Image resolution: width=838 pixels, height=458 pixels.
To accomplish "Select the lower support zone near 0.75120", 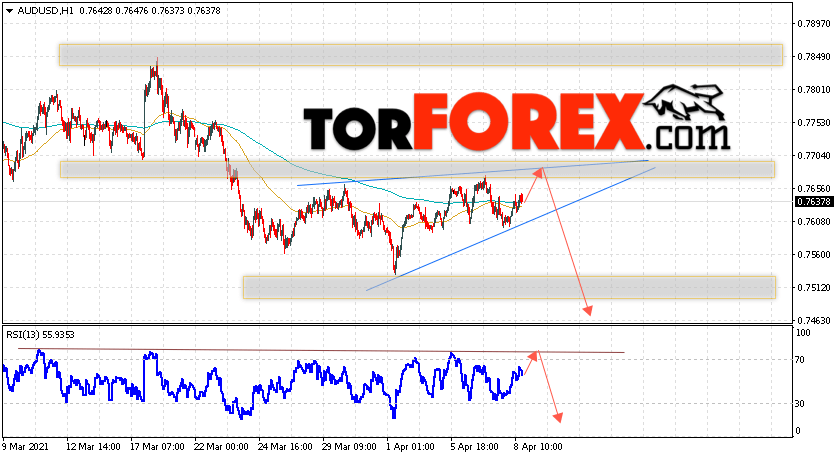I will (x=509, y=288).
